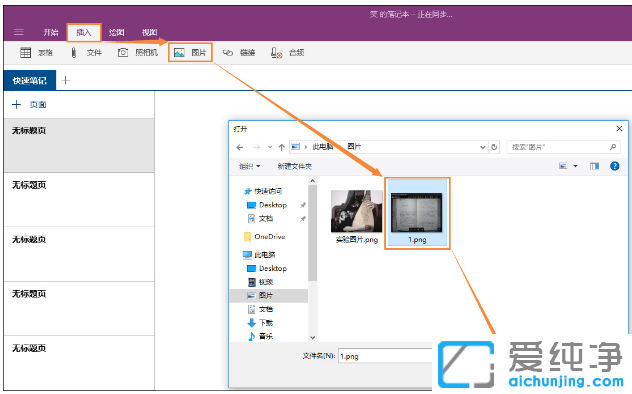
Task: Refresh the folder view
Action: tap(494, 147)
